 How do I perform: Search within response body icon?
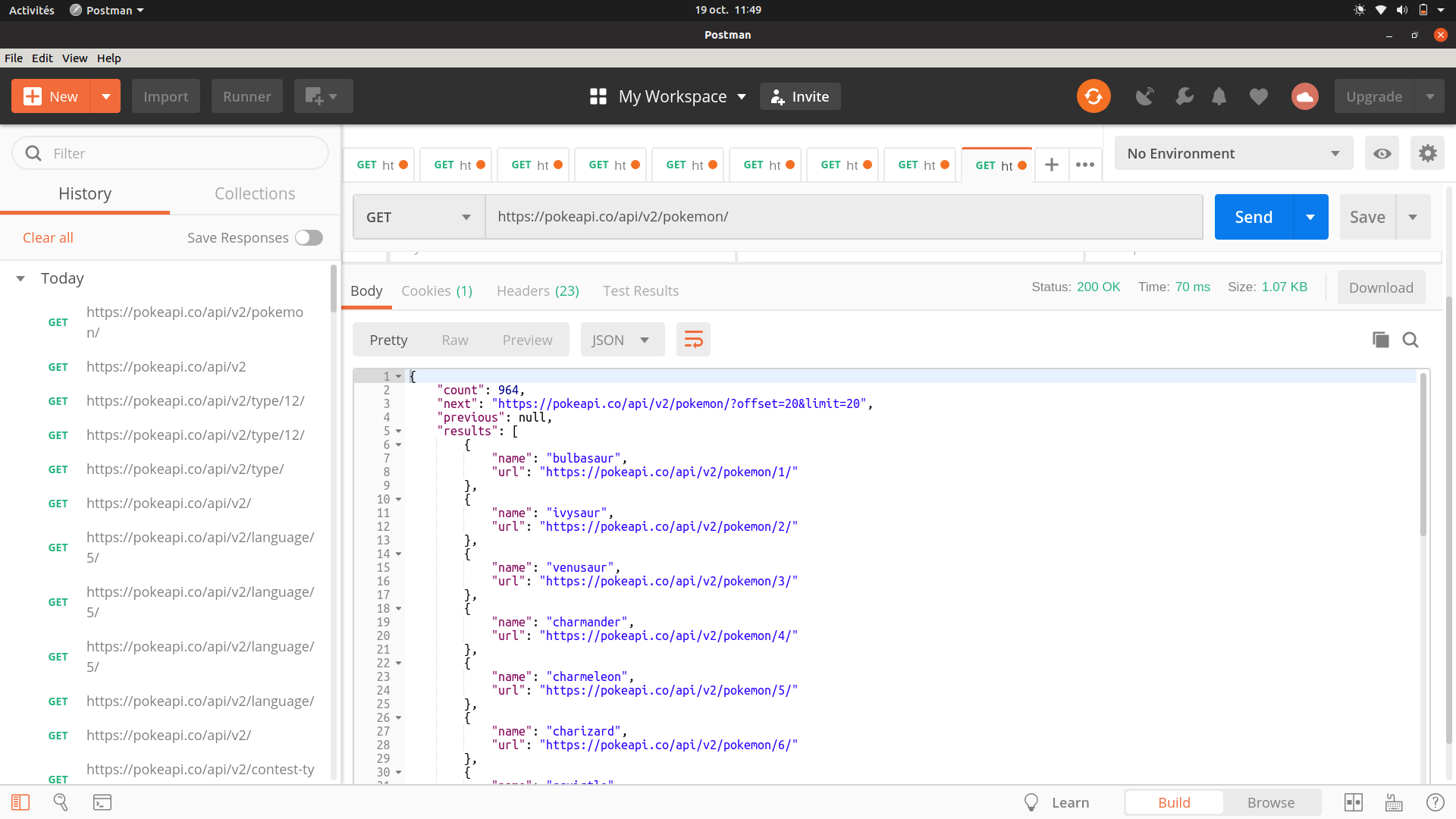1410,340
